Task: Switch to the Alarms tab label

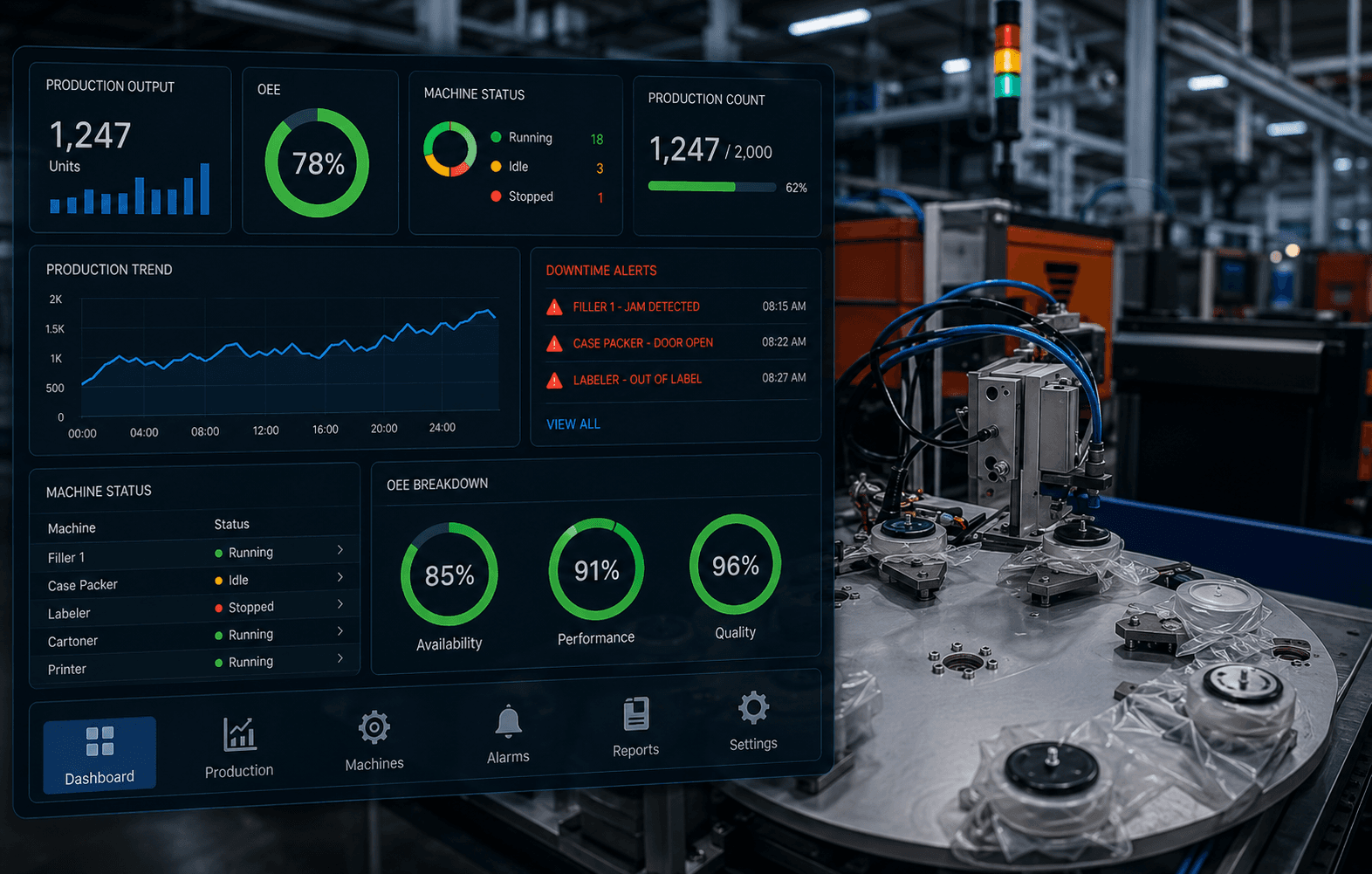Action: tap(508, 757)
